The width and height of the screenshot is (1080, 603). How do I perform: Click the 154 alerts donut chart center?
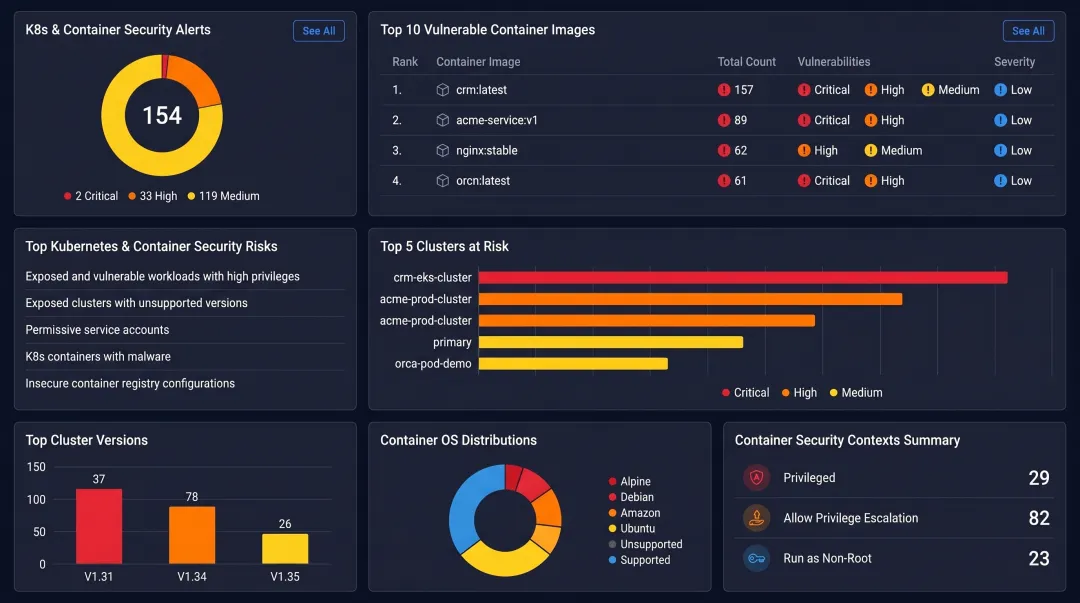pyautogui.click(x=162, y=115)
